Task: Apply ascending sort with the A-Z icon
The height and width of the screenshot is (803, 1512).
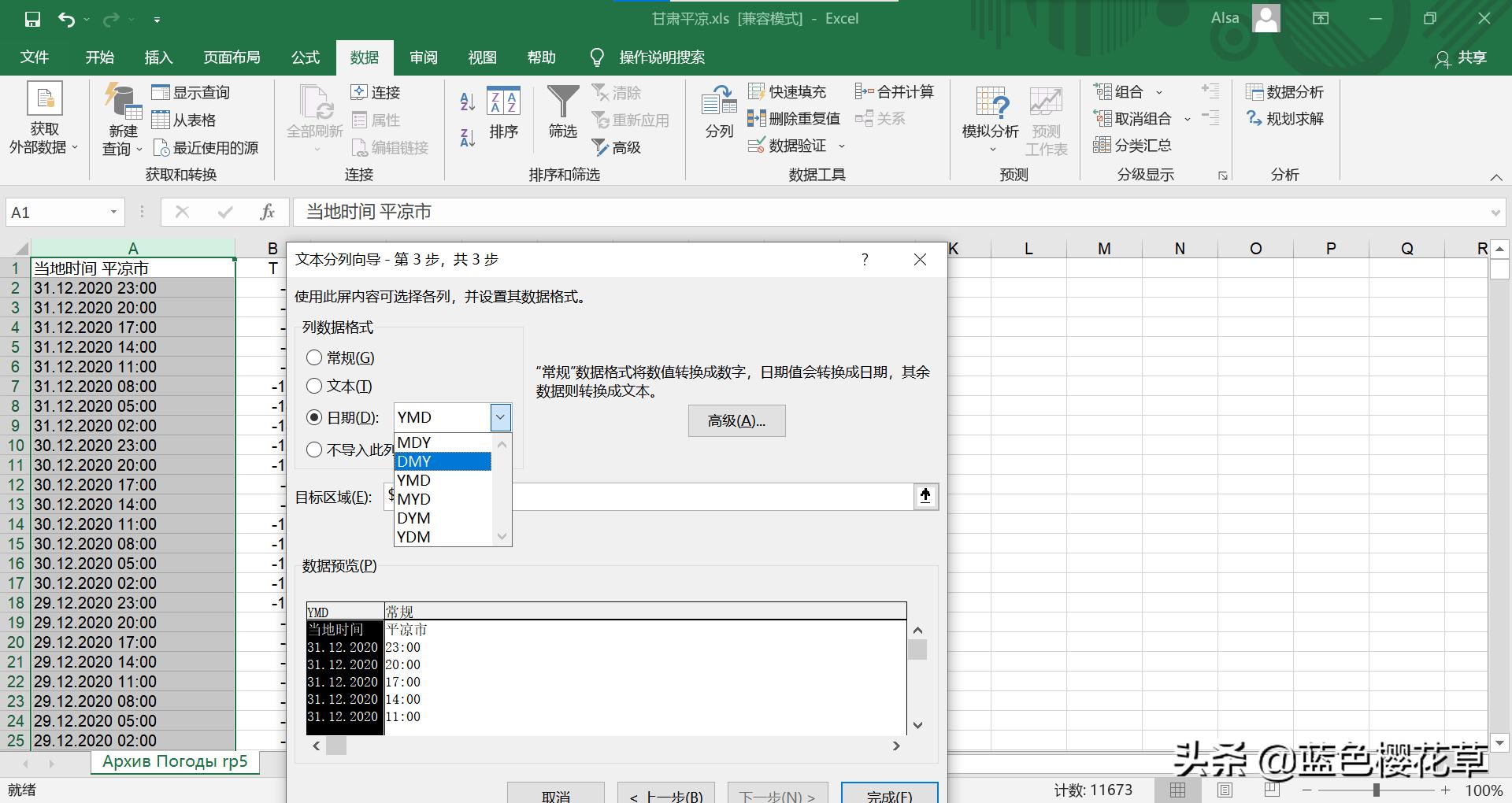Action: coord(466,101)
